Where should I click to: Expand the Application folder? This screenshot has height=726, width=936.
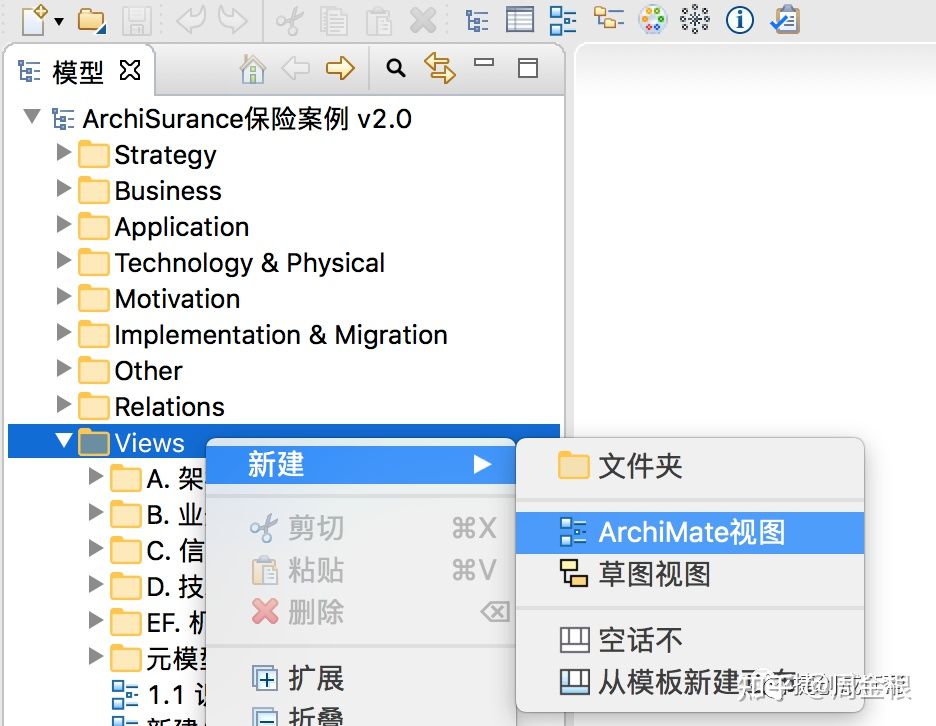click(63, 224)
